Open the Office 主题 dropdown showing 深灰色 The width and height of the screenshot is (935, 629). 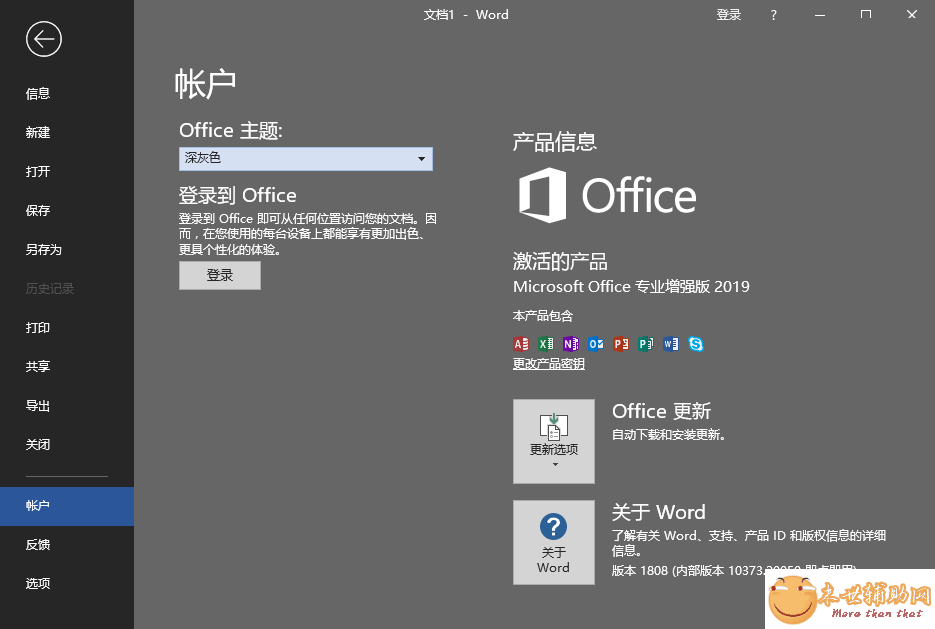point(306,159)
